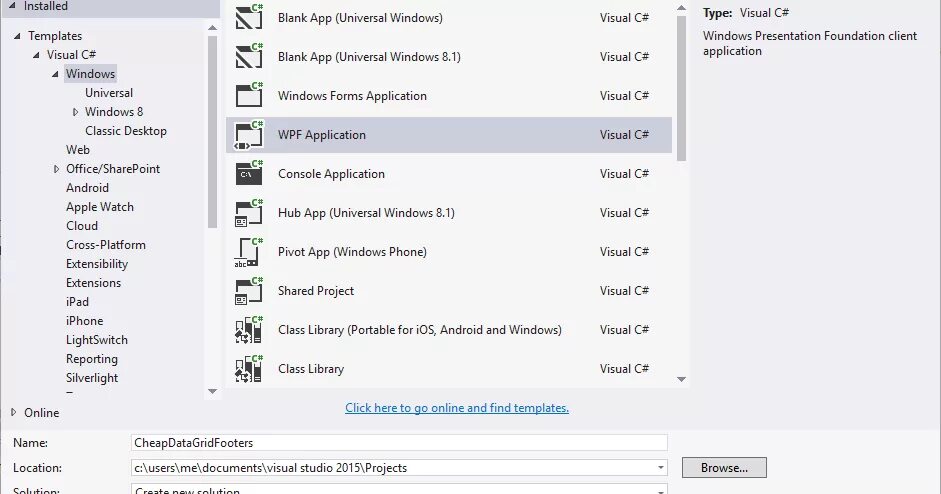Click the project Name input field
Image resolution: width=941 pixels, height=494 pixels.
(x=399, y=442)
